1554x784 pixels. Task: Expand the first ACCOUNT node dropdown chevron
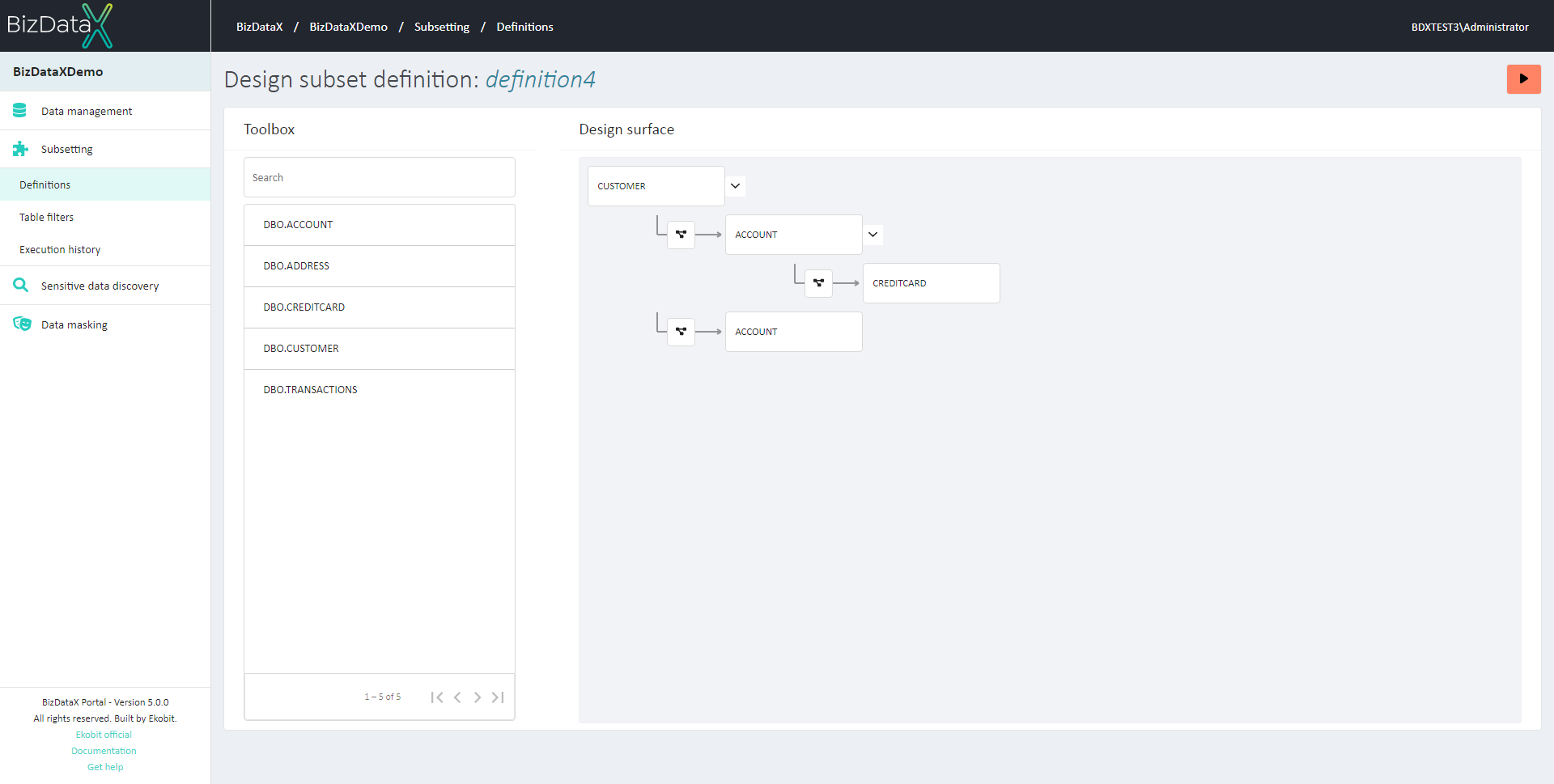click(873, 235)
